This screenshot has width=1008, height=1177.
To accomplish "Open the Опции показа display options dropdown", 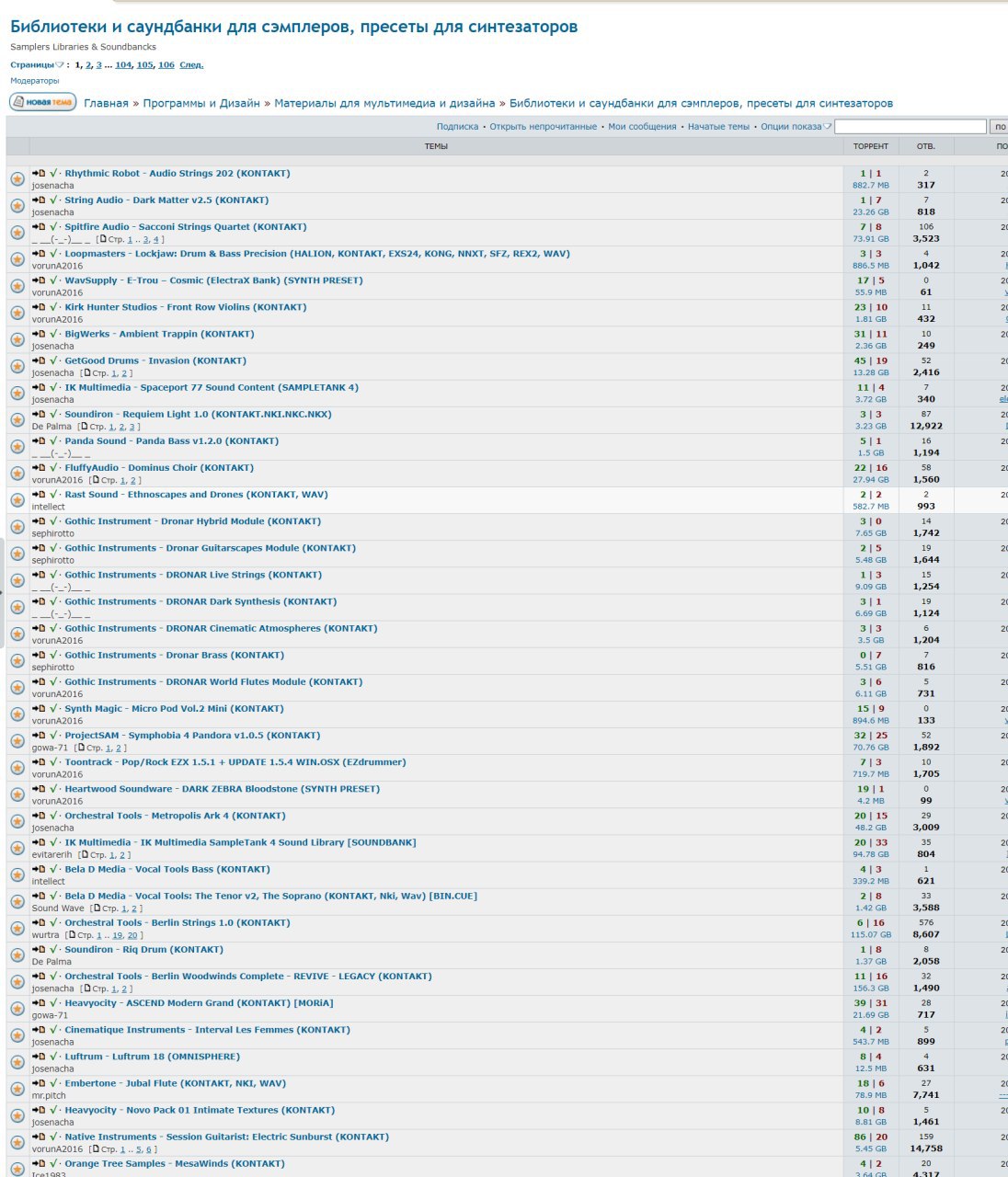I will click(x=796, y=127).
